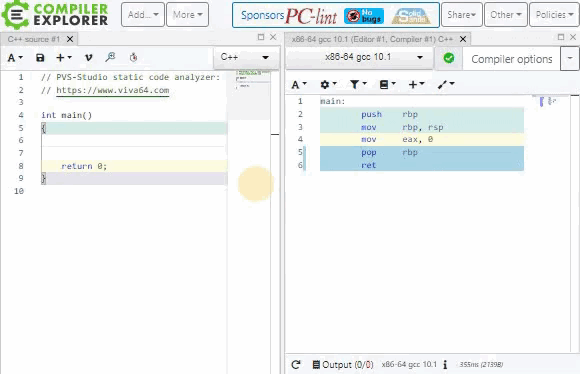Recompile using the refresh arrow icon

coord(296,365)
